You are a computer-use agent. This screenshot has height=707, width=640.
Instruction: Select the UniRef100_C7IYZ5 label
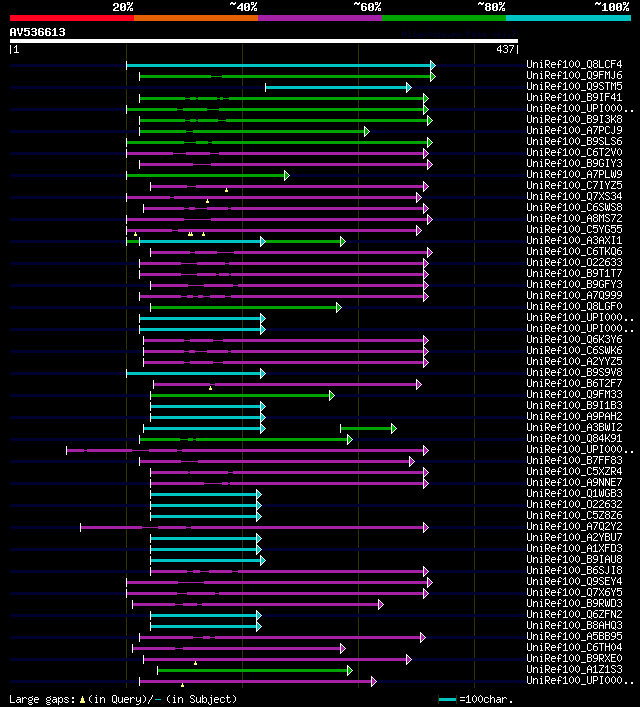(x=574, y=185)
